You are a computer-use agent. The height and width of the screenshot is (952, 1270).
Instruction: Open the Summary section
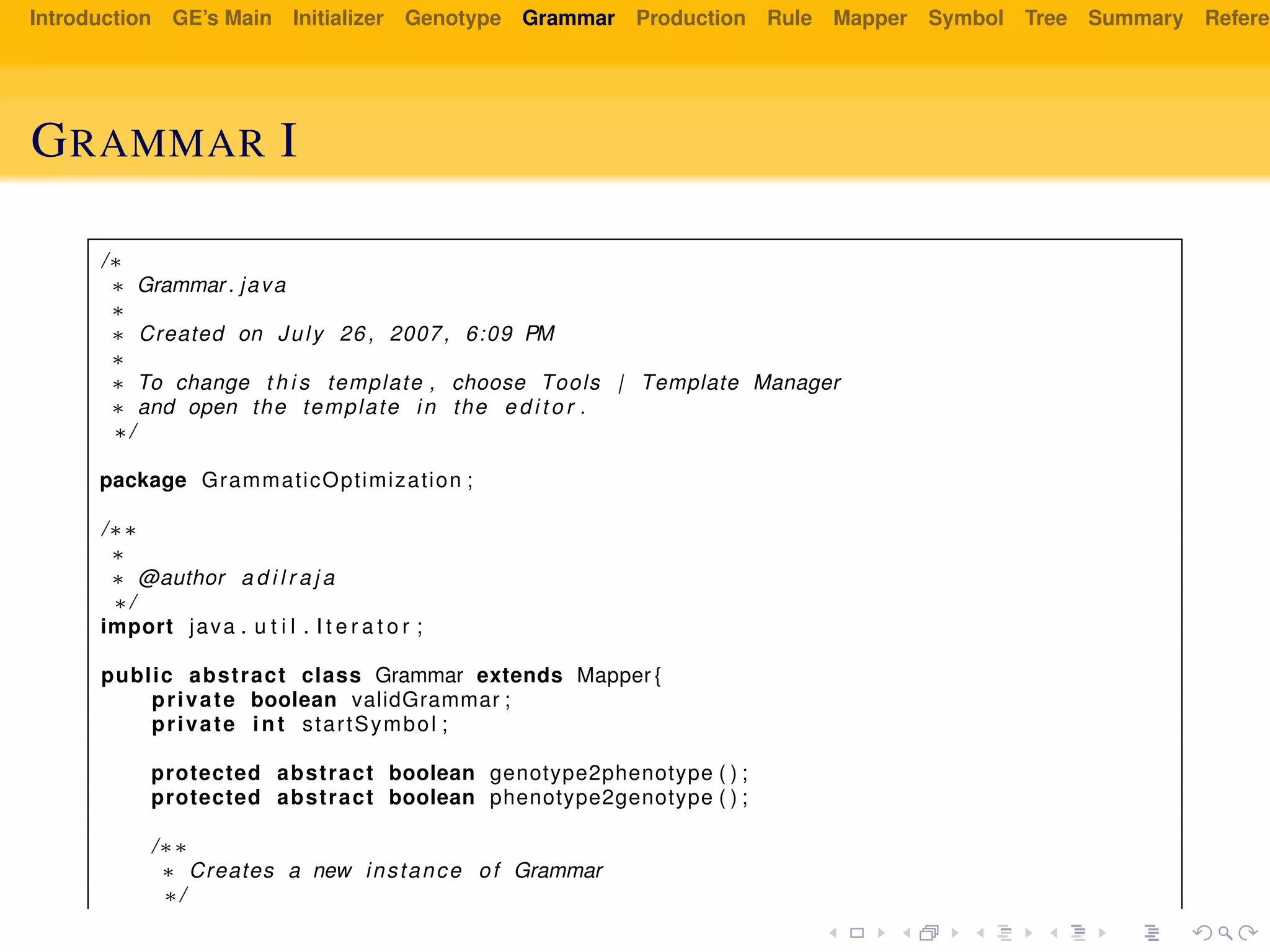(x=1135, y=18)
